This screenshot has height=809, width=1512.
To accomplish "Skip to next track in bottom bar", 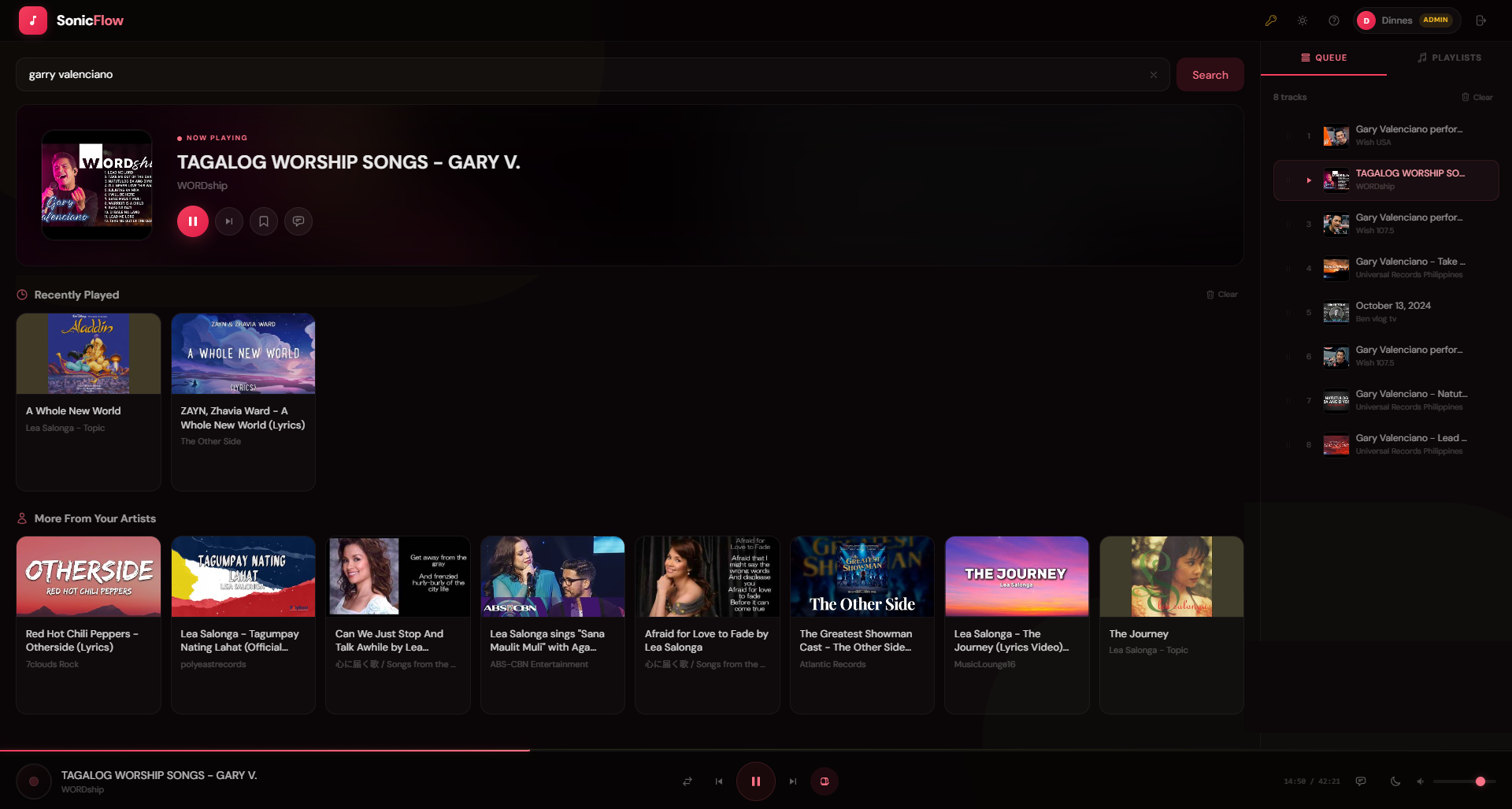I will 793,781.
